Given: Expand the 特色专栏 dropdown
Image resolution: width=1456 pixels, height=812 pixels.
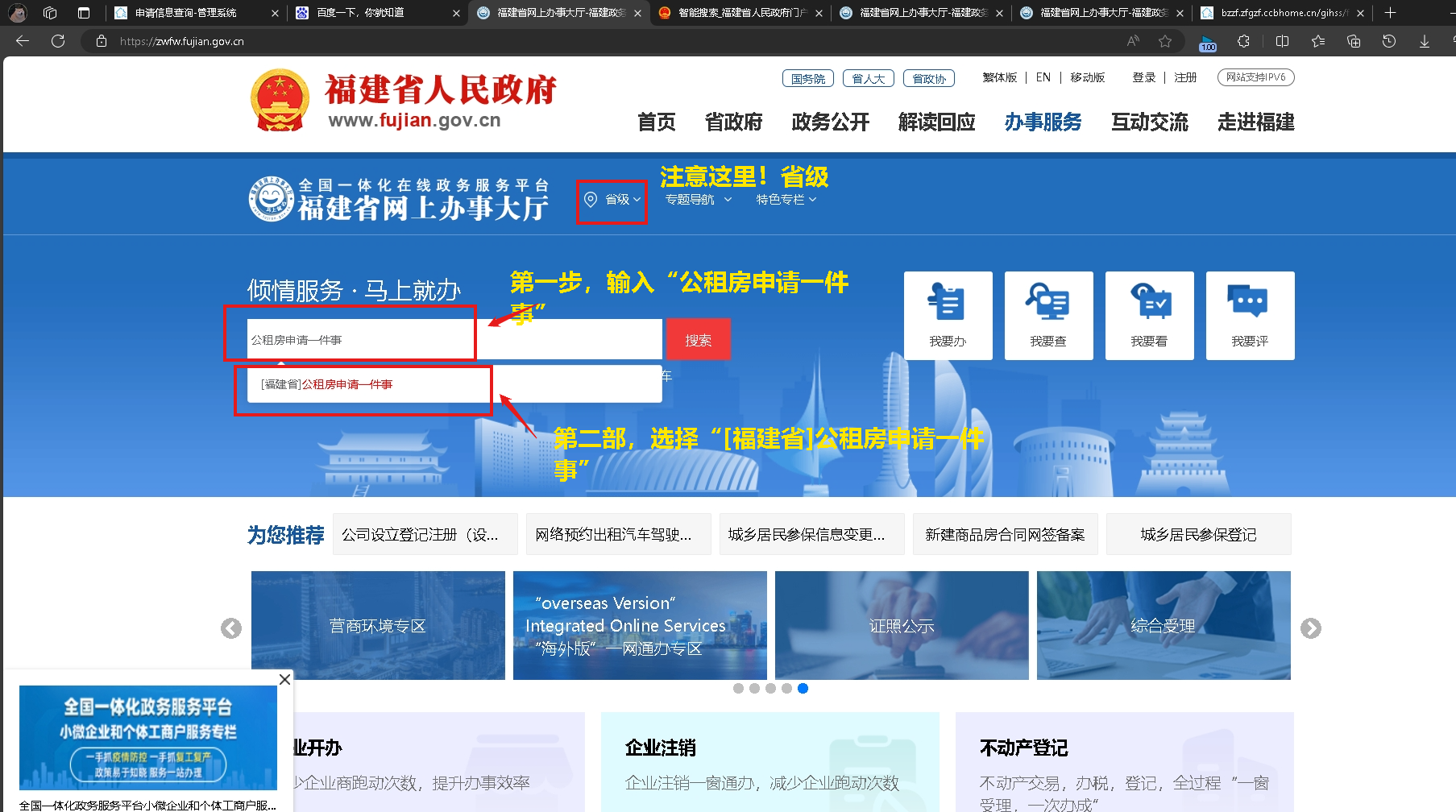Looking at the screenshot, I should click(x=786, y=200).
